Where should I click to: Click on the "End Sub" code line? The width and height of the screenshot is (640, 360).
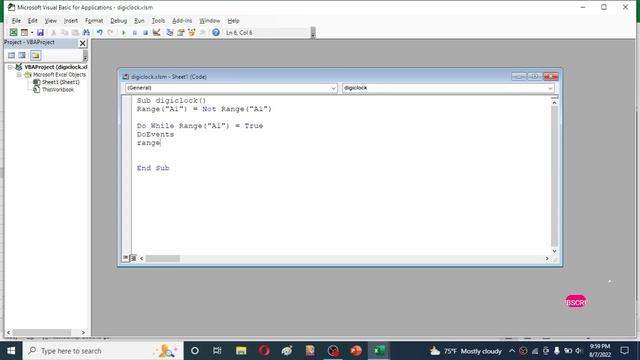153,168
